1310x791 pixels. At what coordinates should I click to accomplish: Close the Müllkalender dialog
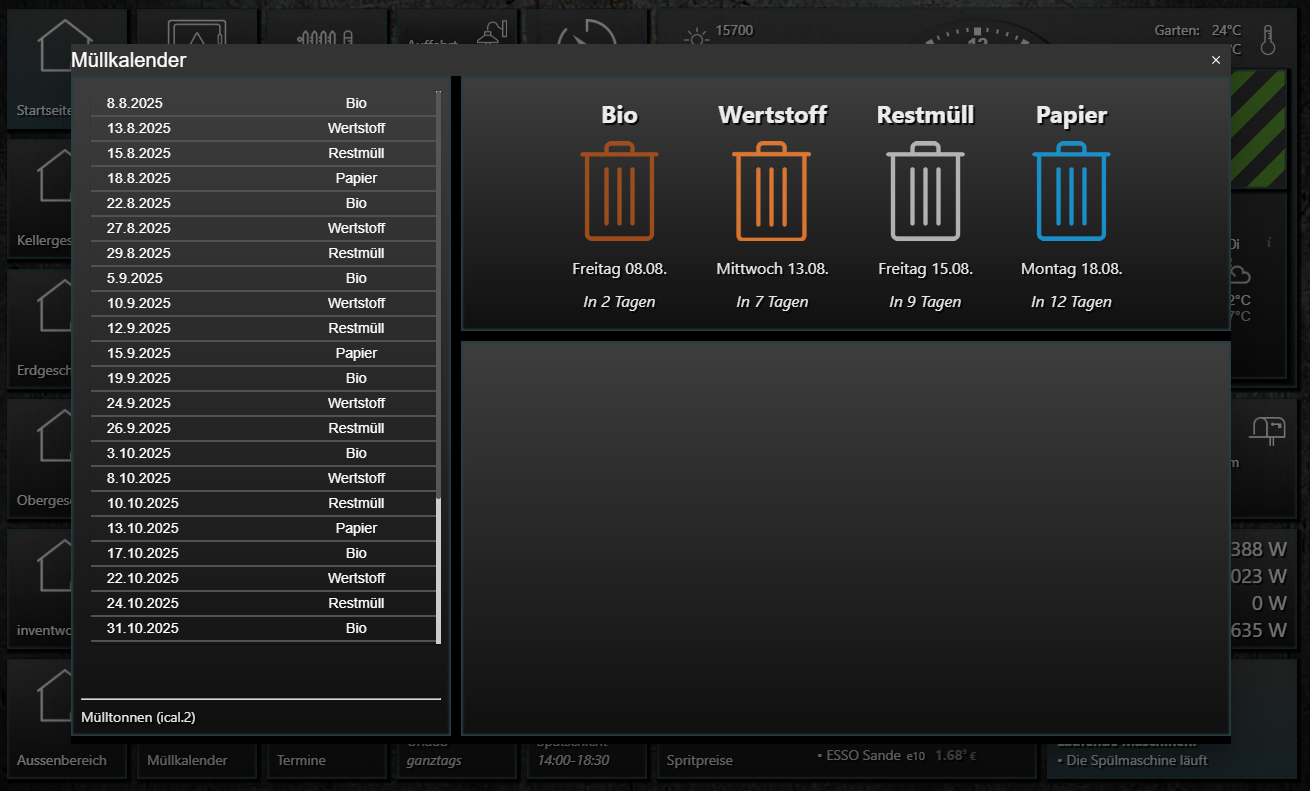pos(1216,60)
